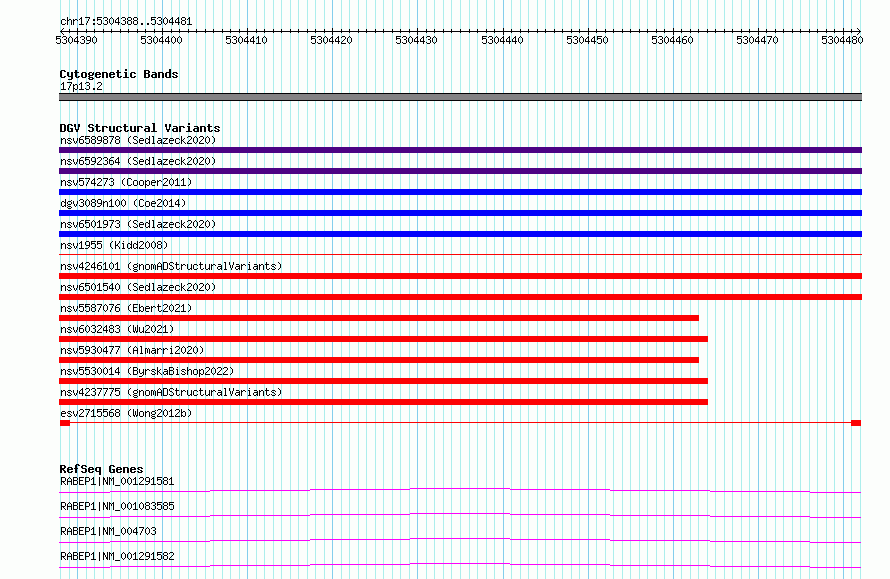Click ruler position 5304430
This screenshot has height=579, width=890.
click(x=417, y=40)
